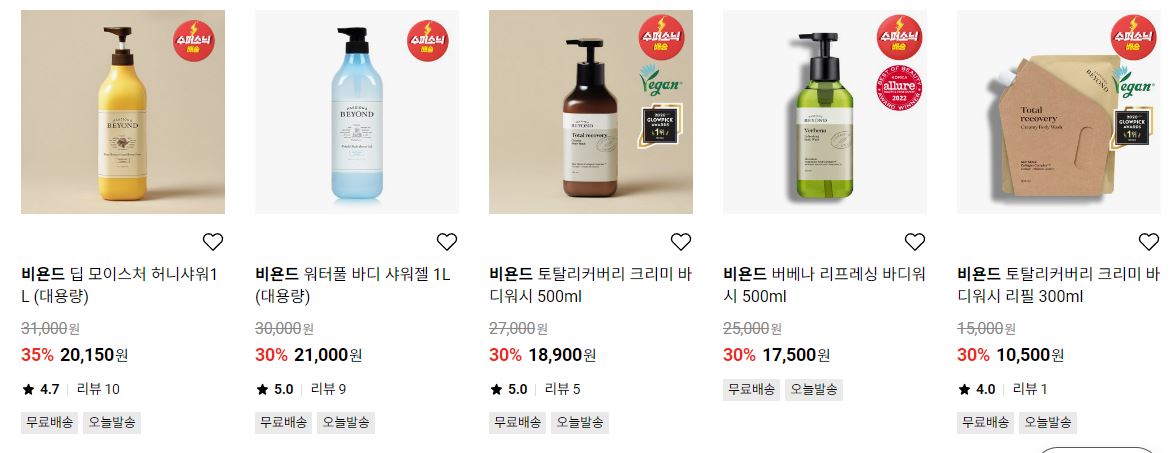The height and width of the screenshot is (453, 1169).
Task: Open the 비욘드 딥 모이스처 허니샤워 1L title
Action: pos(119,285)
